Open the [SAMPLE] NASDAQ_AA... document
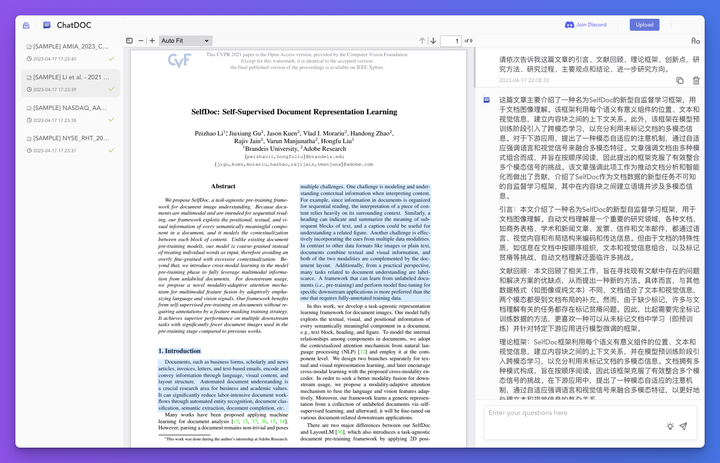The height and width of the screenshot is (463, 720). coord(71,113)
